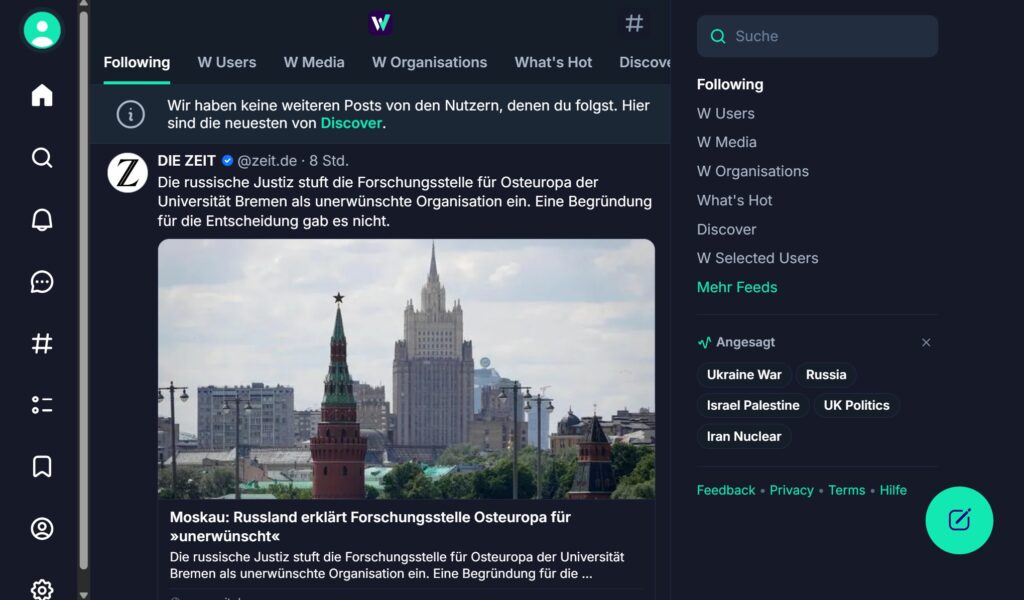Screen dimensions: 1024x600
Task: Dismiss the Angesagt trending panel
Action: click(x=926, y=343)
